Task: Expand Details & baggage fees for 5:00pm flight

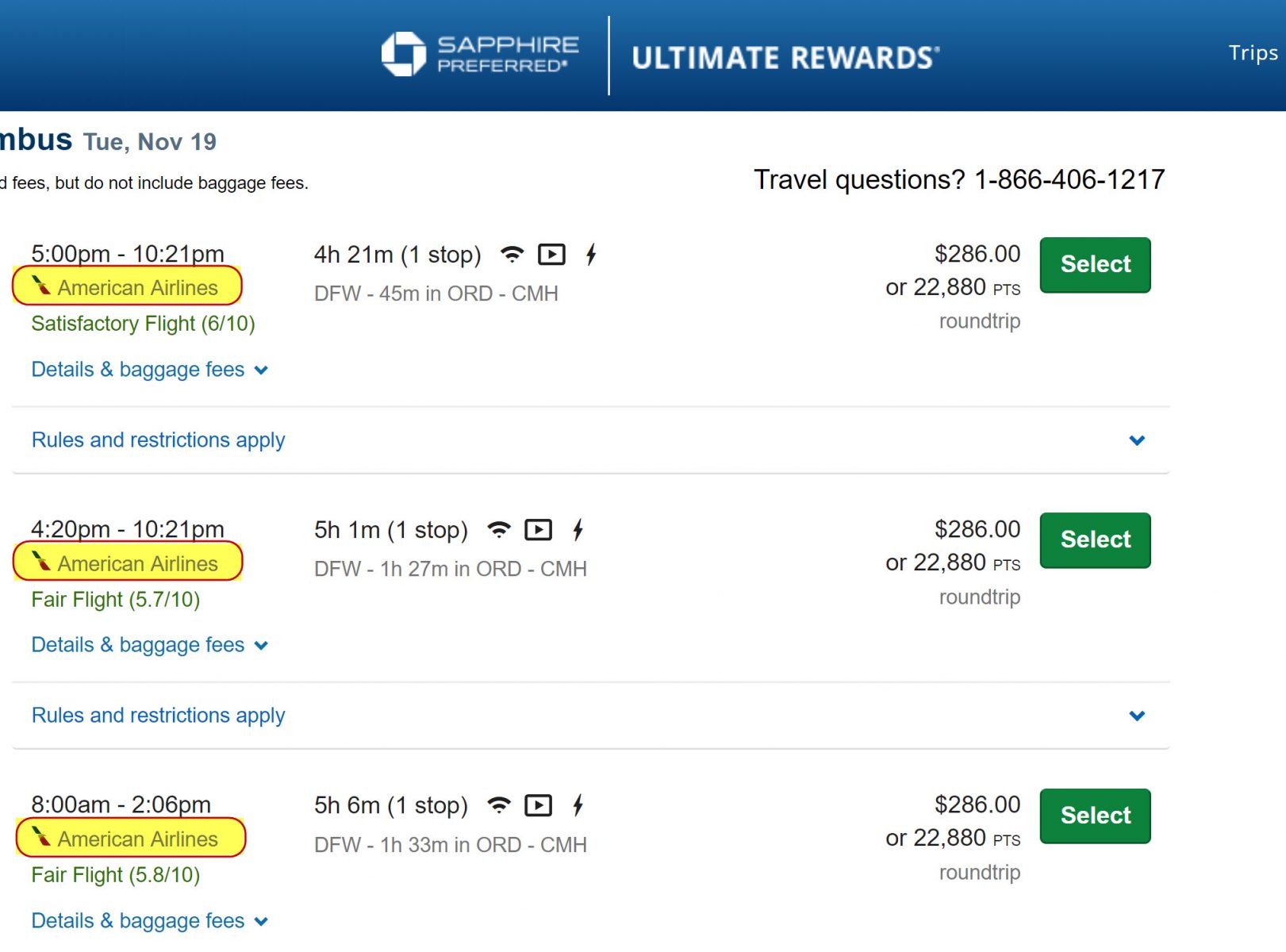Action: tap(150, 370)
